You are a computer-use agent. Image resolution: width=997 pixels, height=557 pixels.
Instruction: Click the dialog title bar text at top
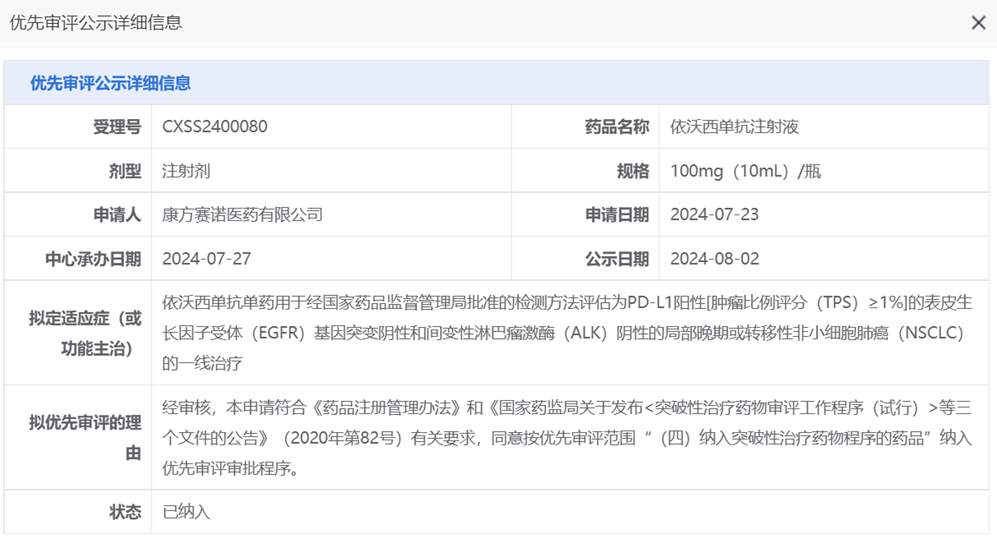pyautogui.click(x=96, y=23)
